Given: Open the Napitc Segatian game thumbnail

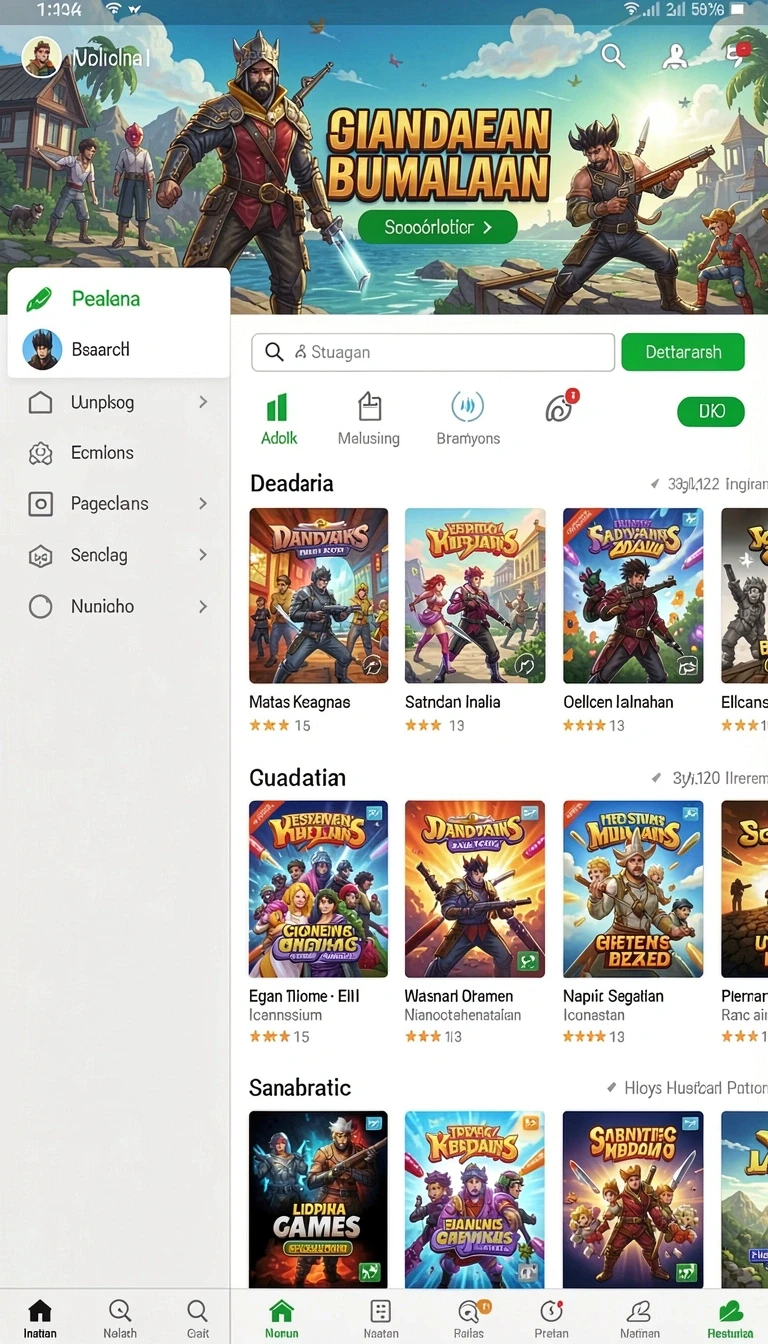Looking at the screenshot, I should 633,889.
